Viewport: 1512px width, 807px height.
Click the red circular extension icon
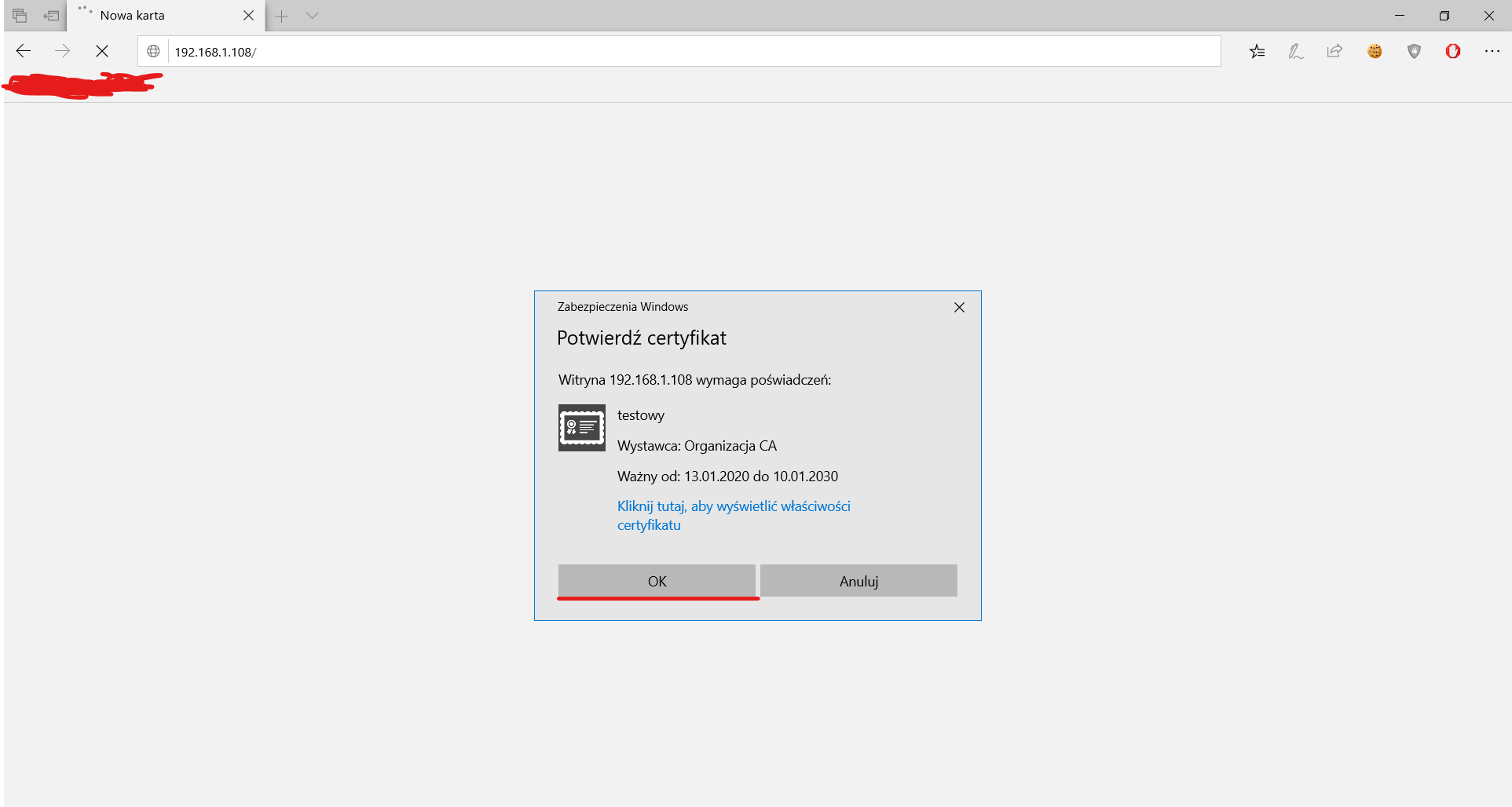[x=1453, y=52]
